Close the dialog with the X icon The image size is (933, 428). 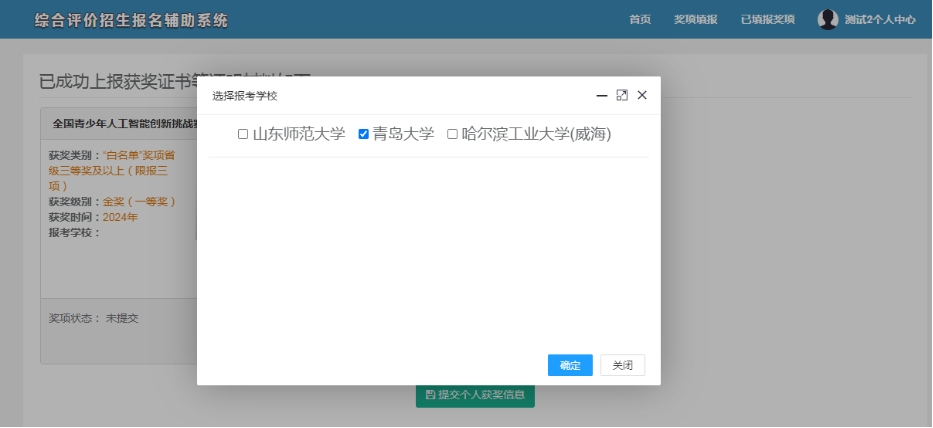[642, 95]
